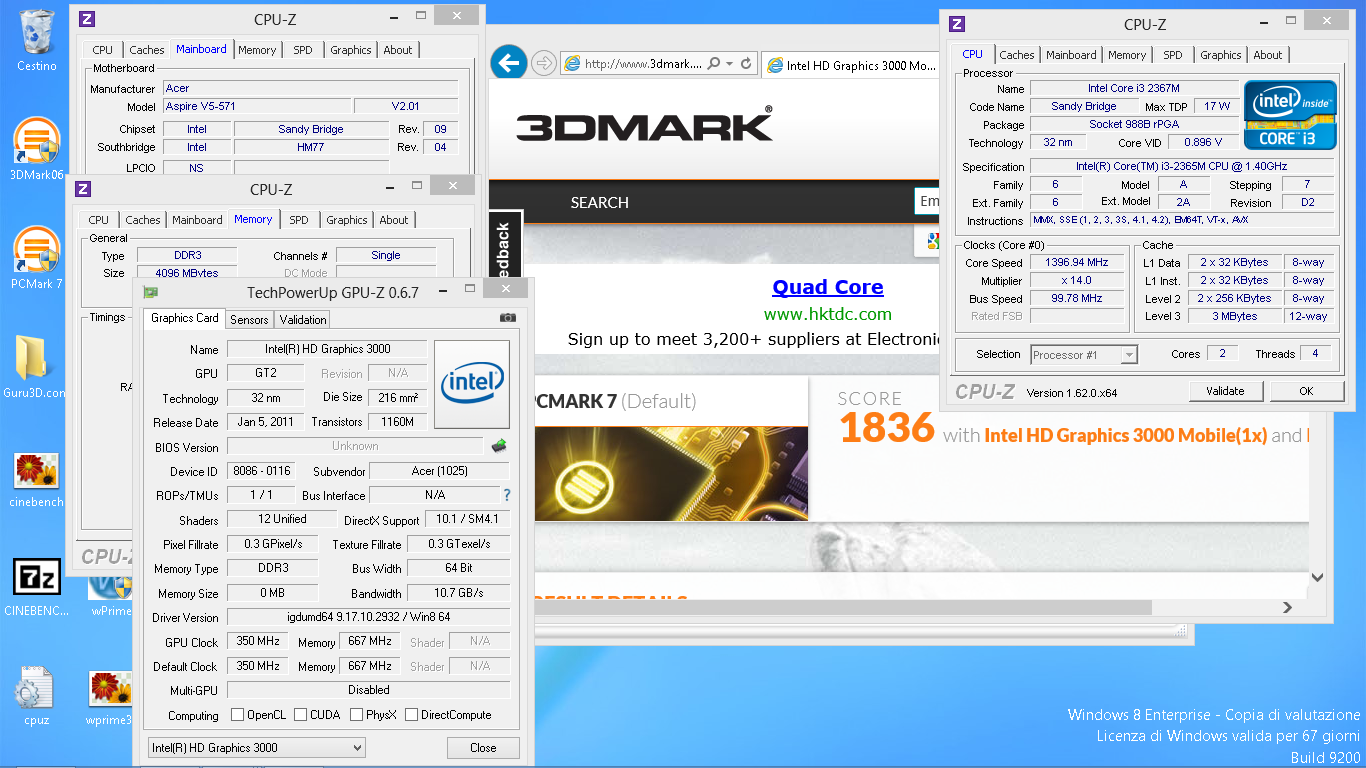
Task: Open the PCMark 7 desktop shortcut
Action: pos(36,257)
